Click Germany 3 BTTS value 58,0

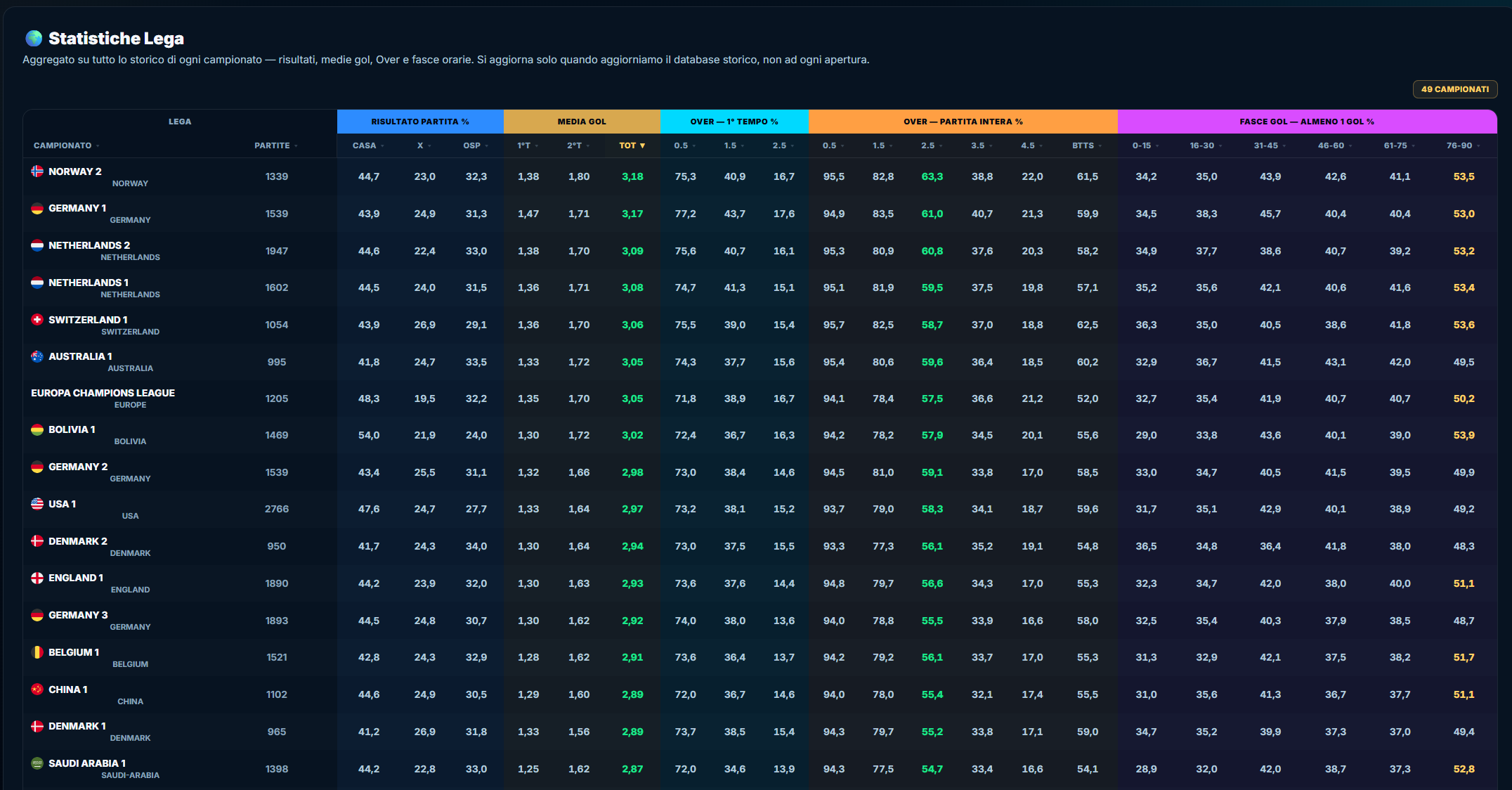pyautogui.click(x=1088, y=621)
